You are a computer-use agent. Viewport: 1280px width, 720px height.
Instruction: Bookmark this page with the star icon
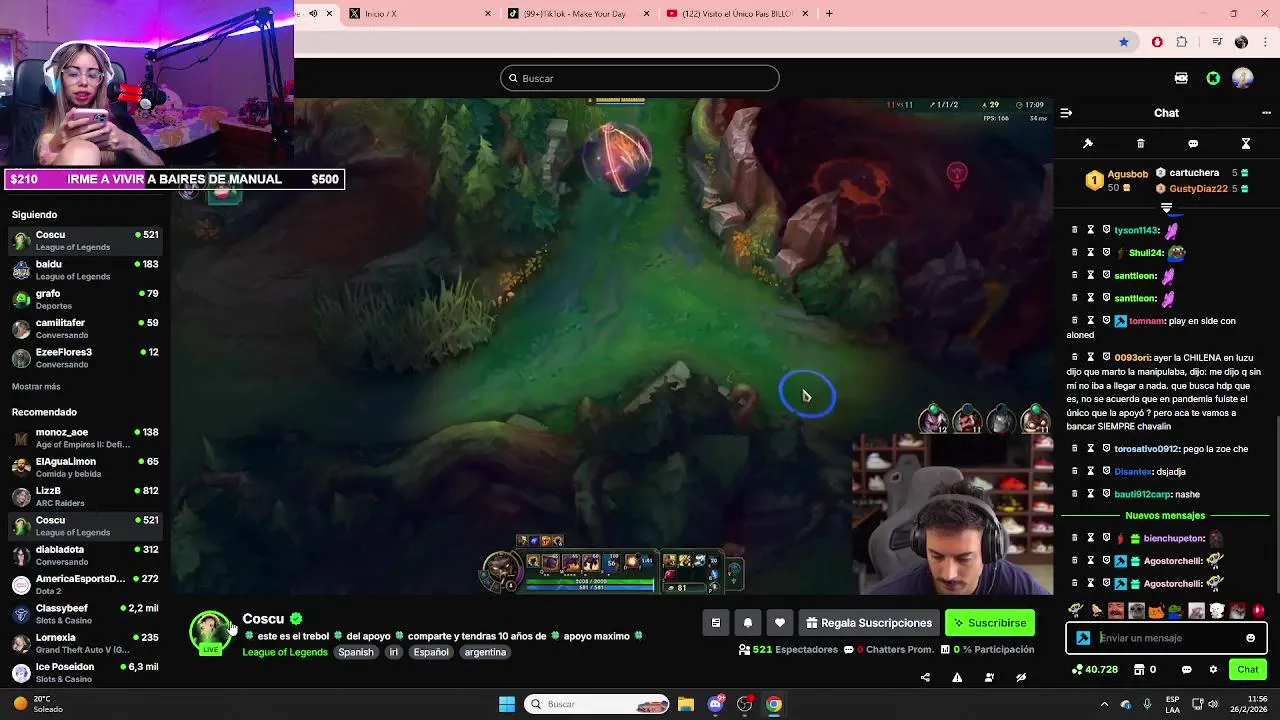1124,42
